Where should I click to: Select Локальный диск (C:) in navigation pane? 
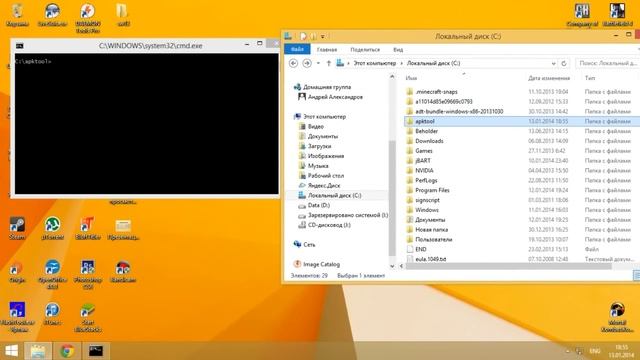[x=330, y=196]
